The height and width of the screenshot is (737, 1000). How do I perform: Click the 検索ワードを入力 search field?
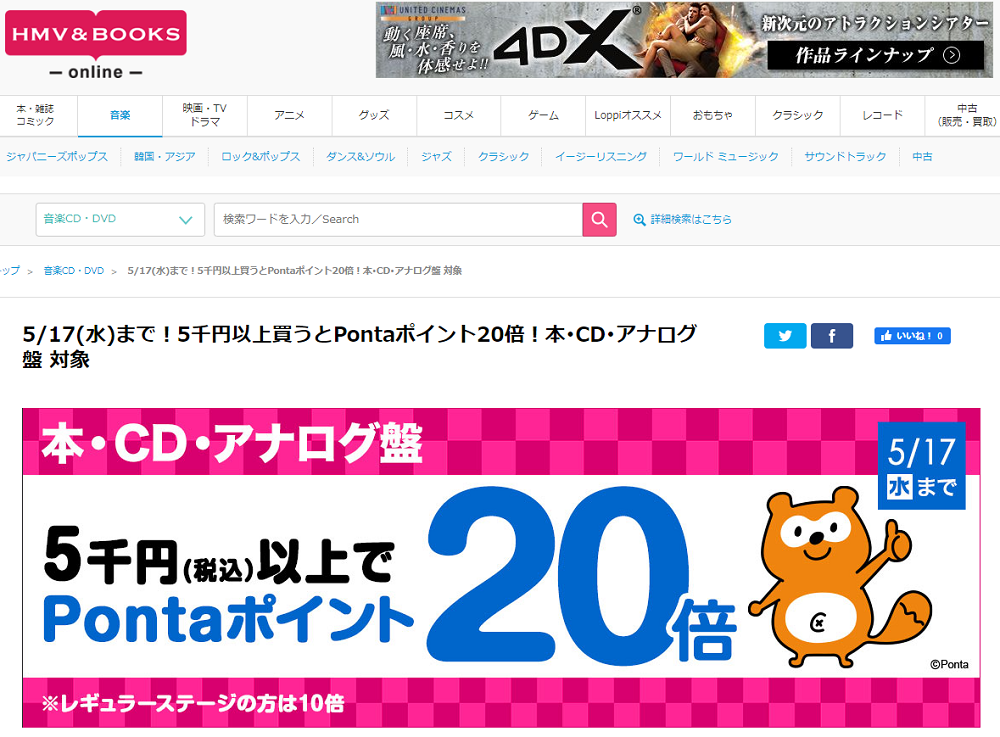point(399,219)
